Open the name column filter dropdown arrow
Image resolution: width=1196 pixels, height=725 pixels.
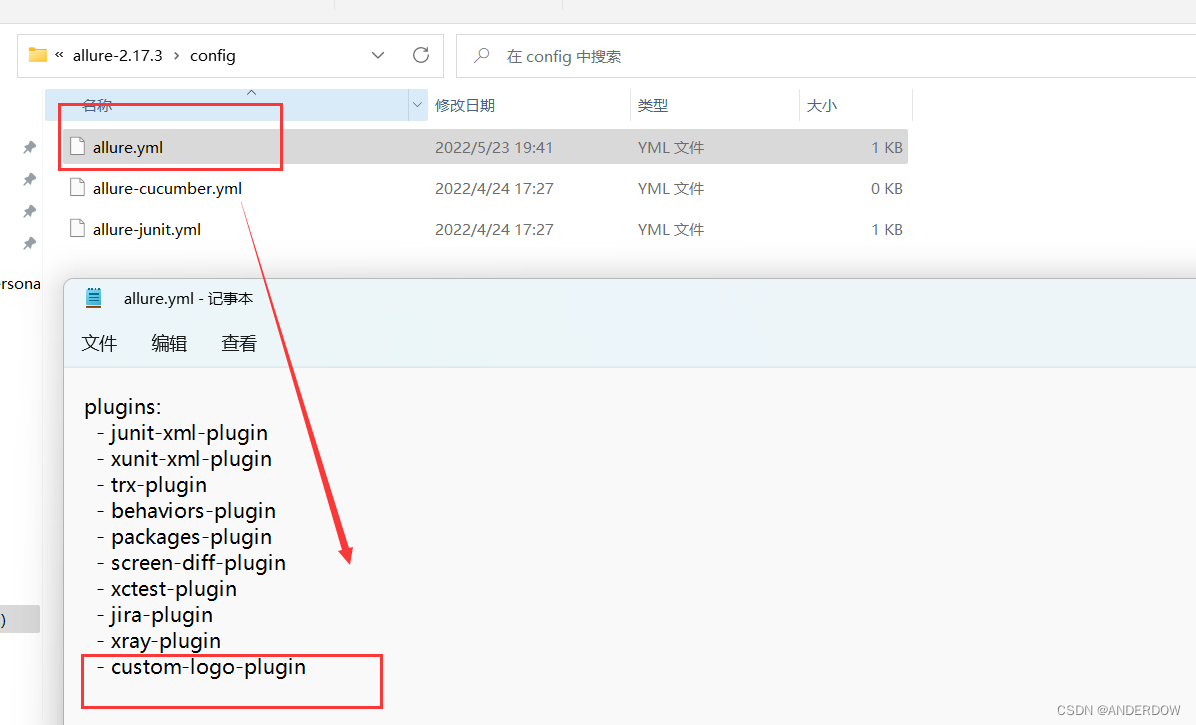tap(417, 105)
